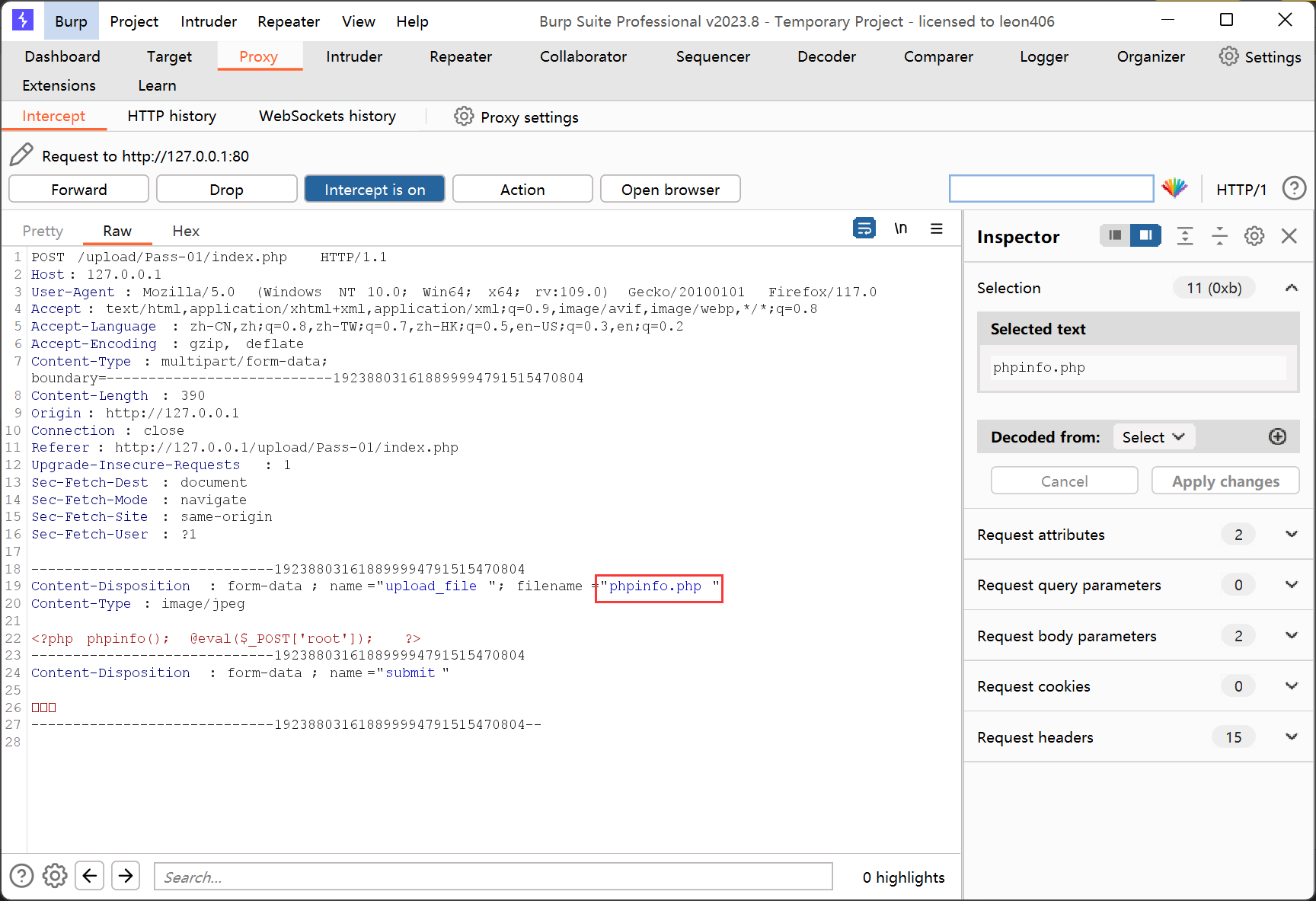Screen dimensions: 1316x901
Task: Click Apply changes in the Inspector
Action: pyautogui.click(x=1225, y=481)
